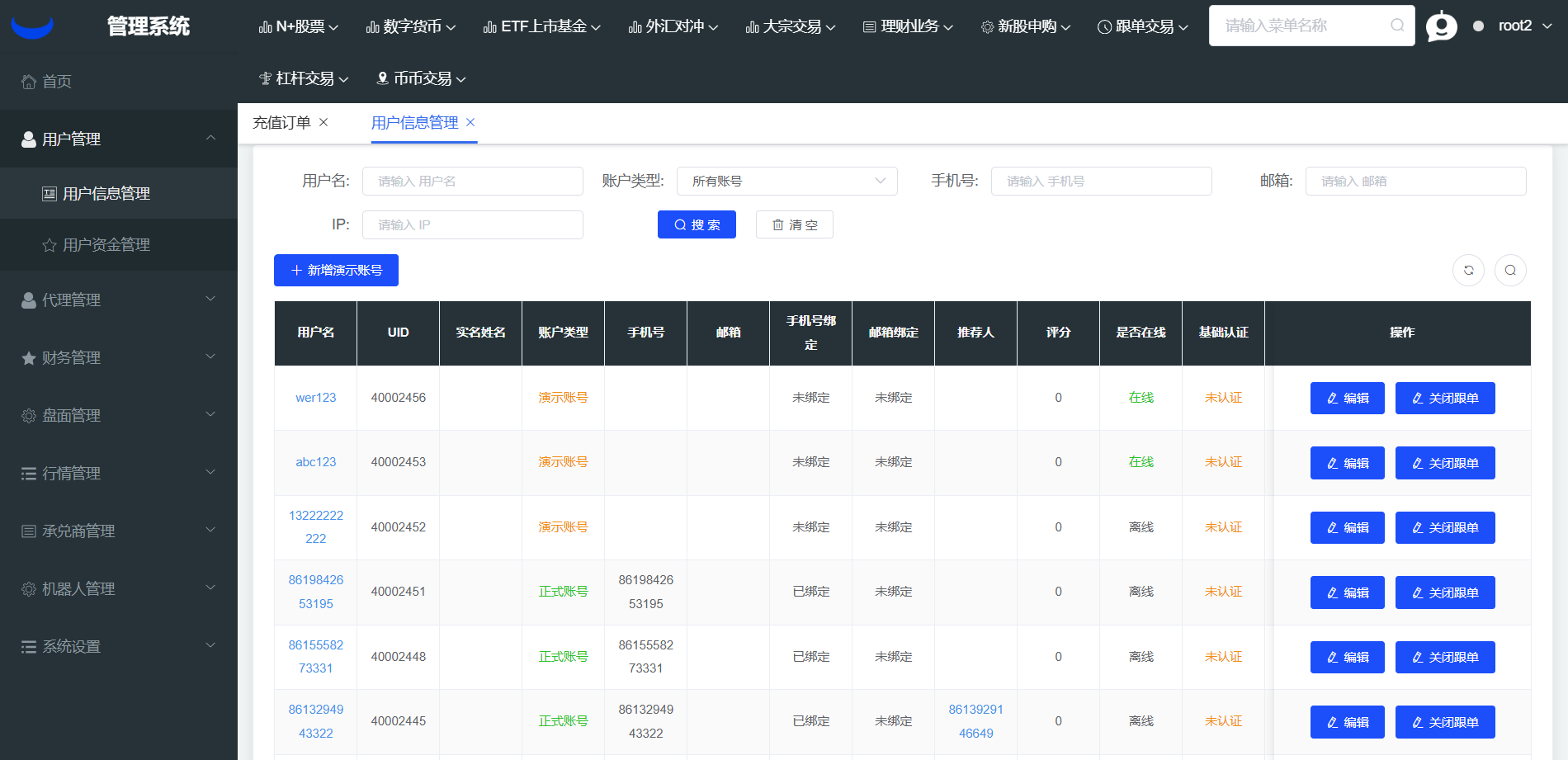Screen dimensions: 1568x760
Task: Open the ETF上市基金 top menu
Action: pos(542,26)
